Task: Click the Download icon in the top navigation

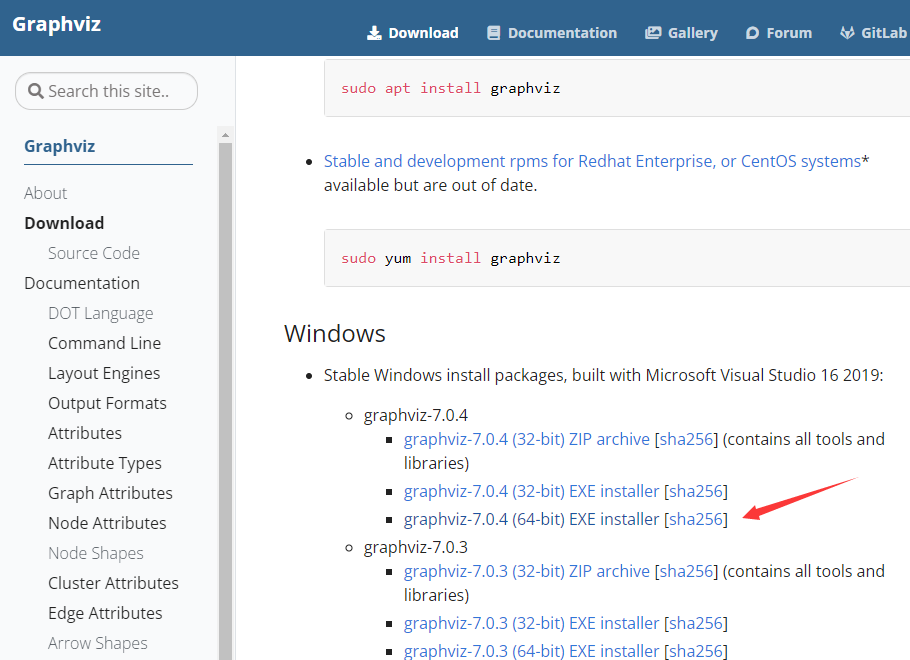Action: [374, 33]
